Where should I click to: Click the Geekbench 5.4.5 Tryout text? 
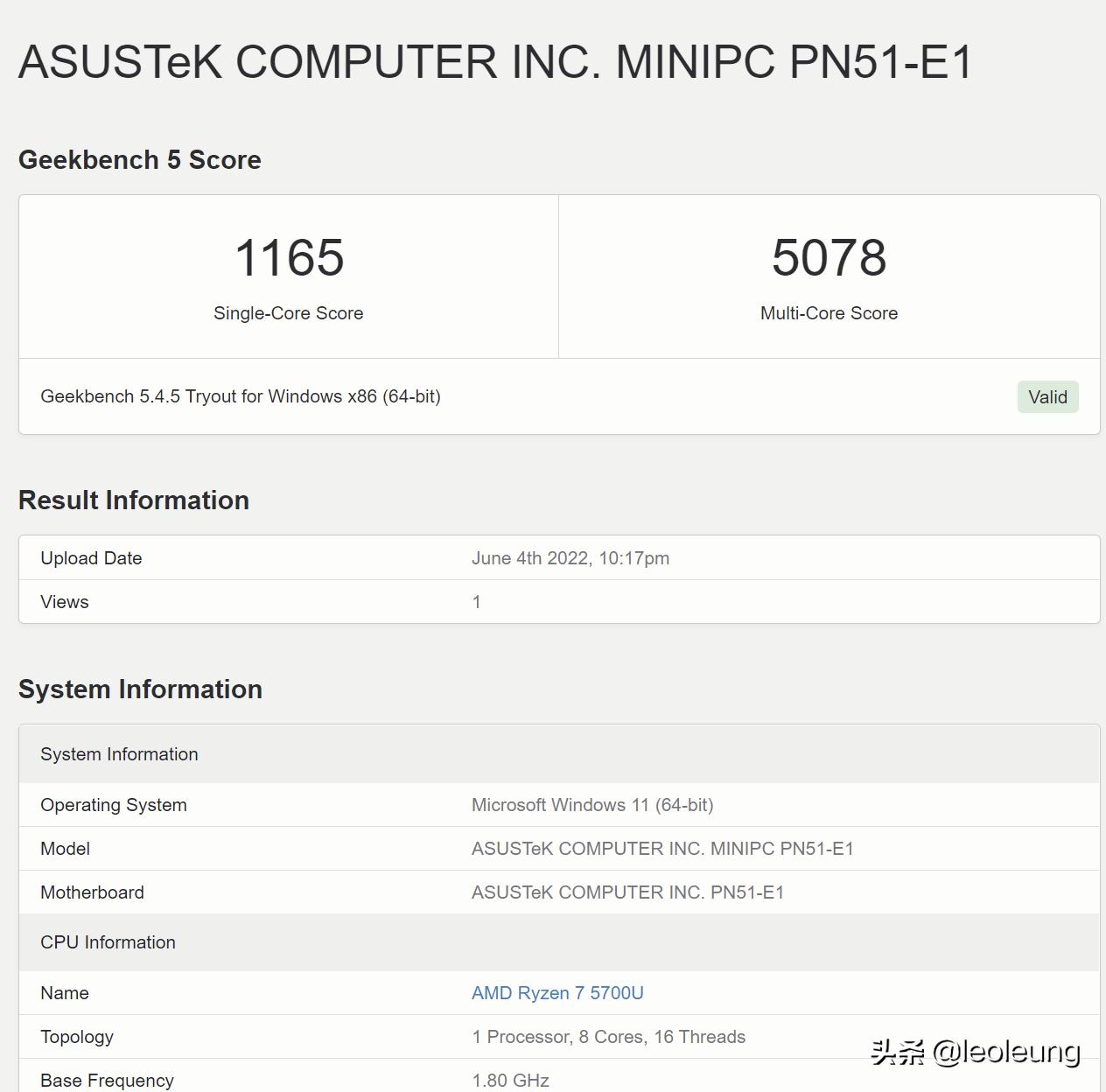click(241, 396)
